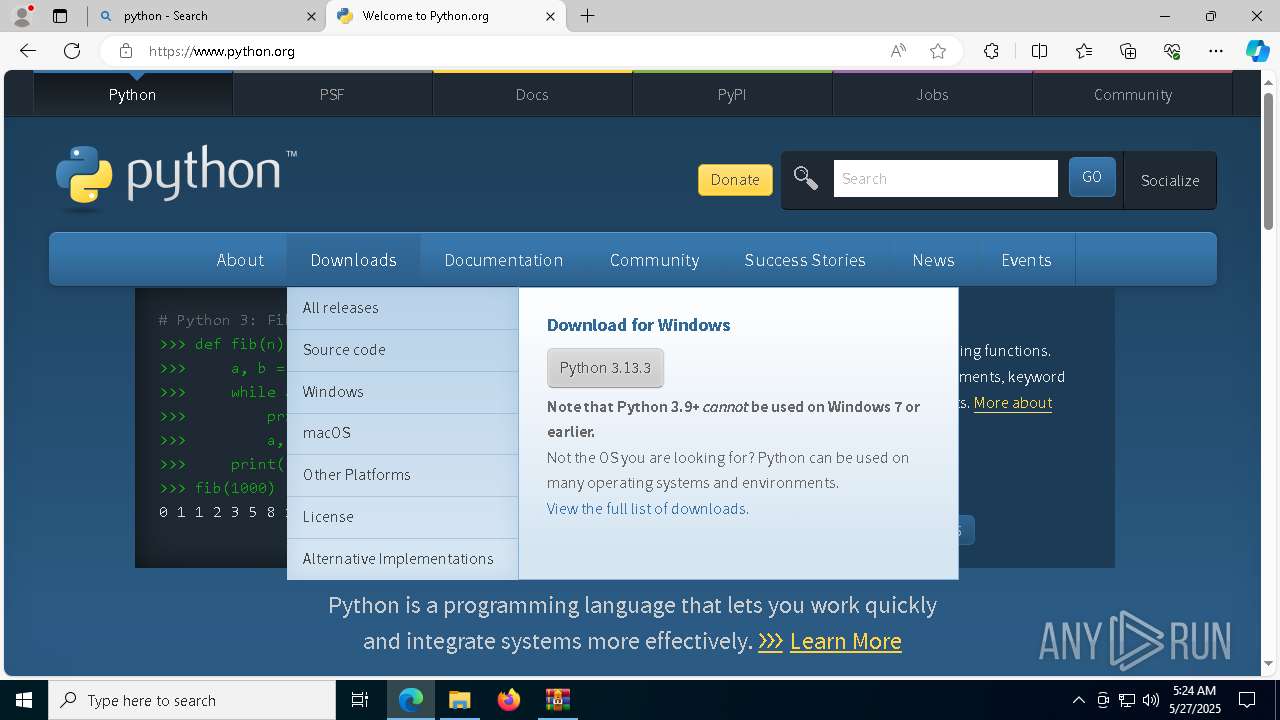This screenshot has height=720, width=1280.
Task: Choose Alternative Implementations in Downloads menu
Action: (x=402, y=559)
